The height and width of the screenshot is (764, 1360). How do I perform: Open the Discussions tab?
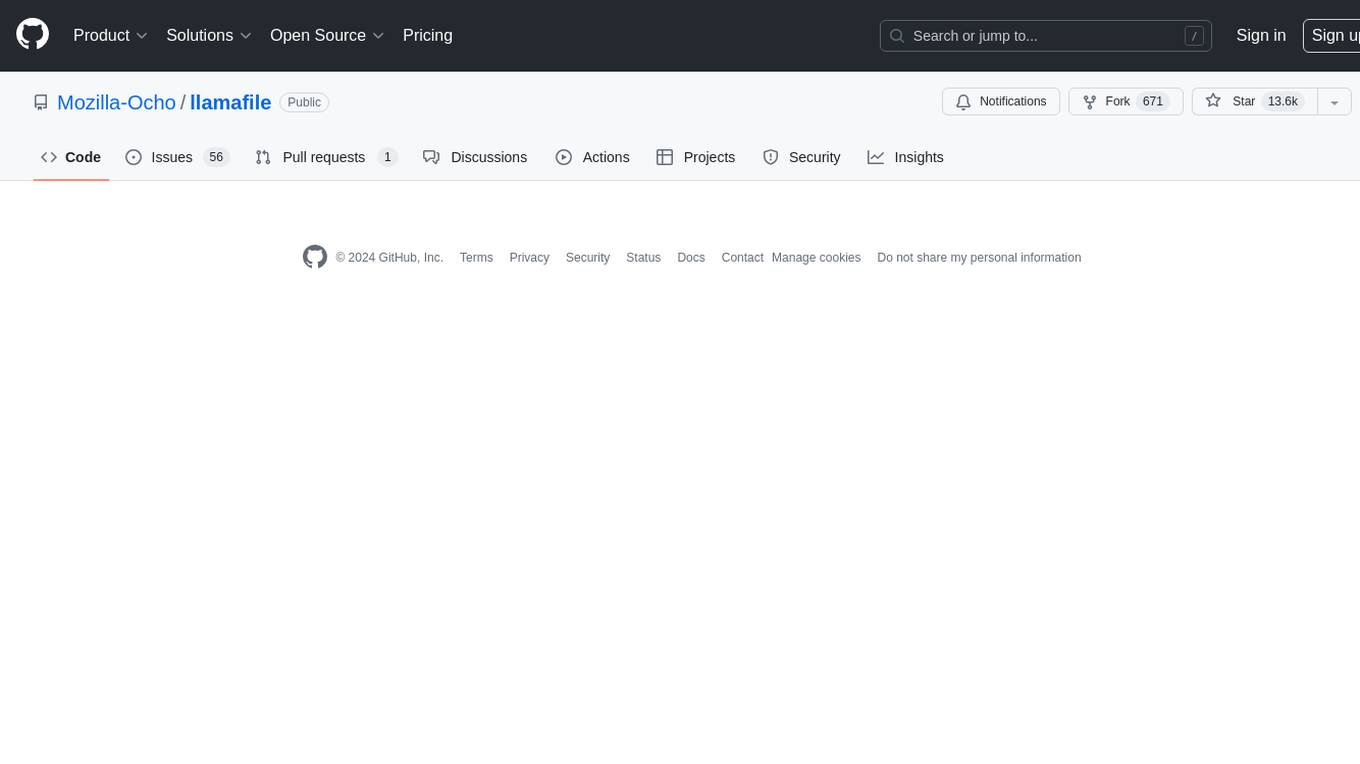click(x=475, y=157)
